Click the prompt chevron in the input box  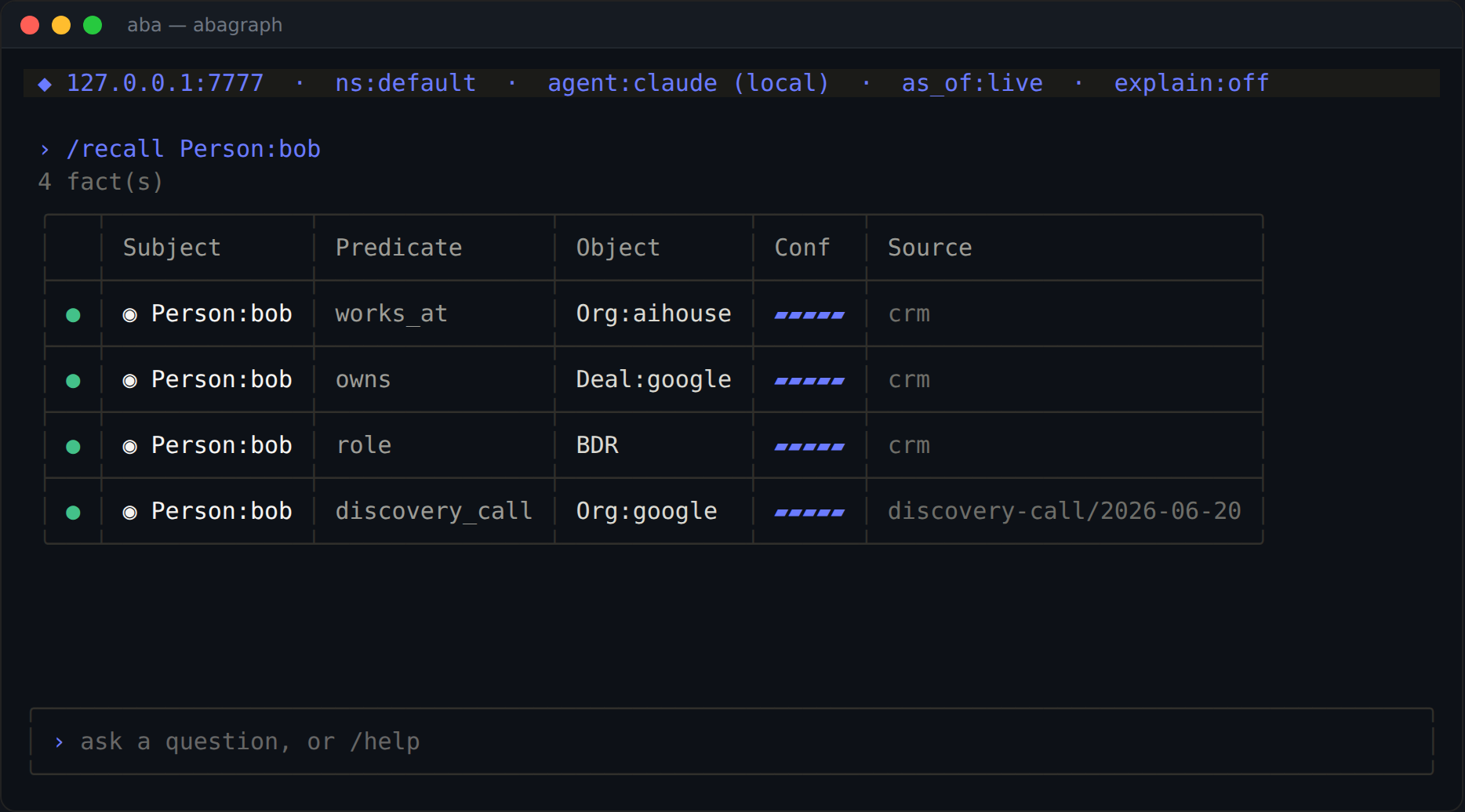click(x=59, y=741)
